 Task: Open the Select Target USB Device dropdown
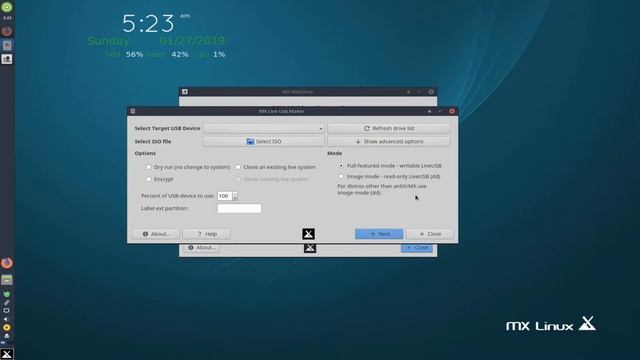[264, 128]
